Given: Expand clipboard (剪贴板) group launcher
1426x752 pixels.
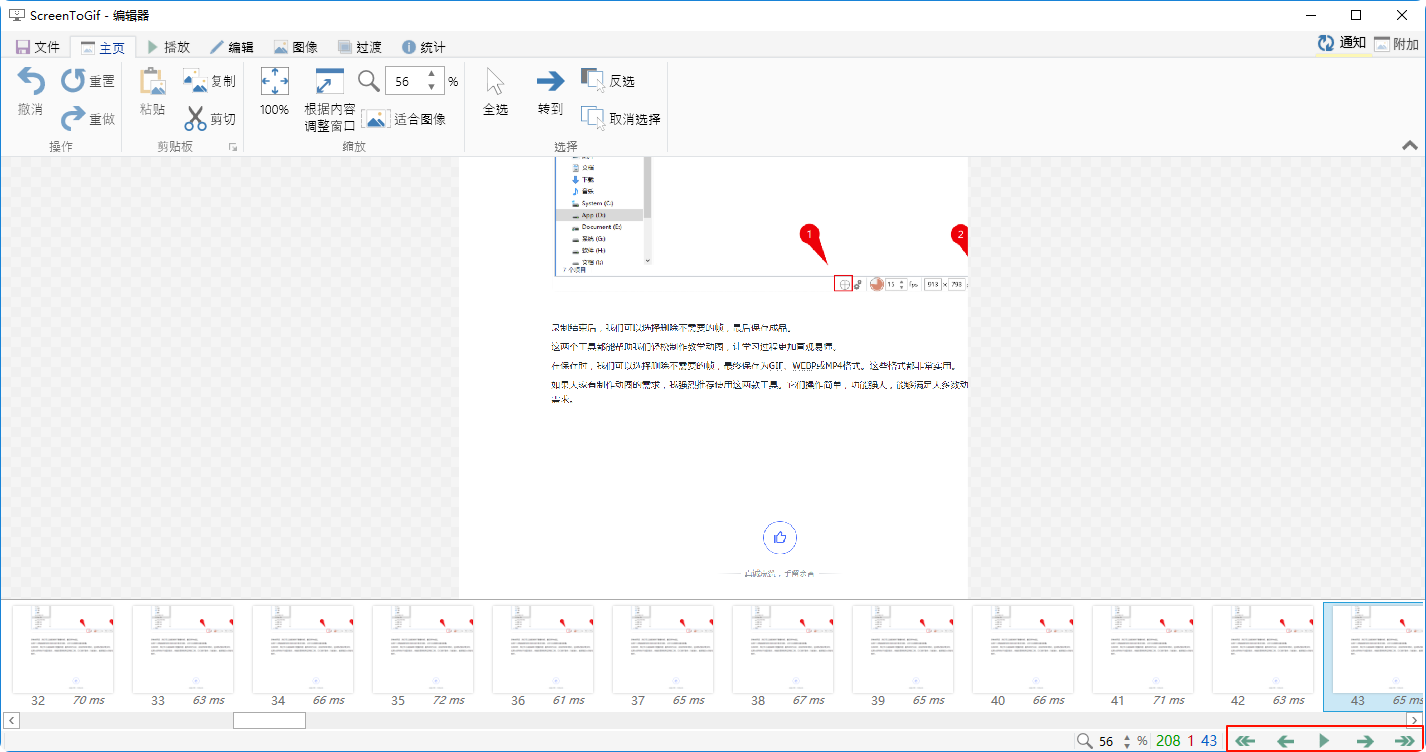Looking at the screenshot, I should tap(233, 147).
